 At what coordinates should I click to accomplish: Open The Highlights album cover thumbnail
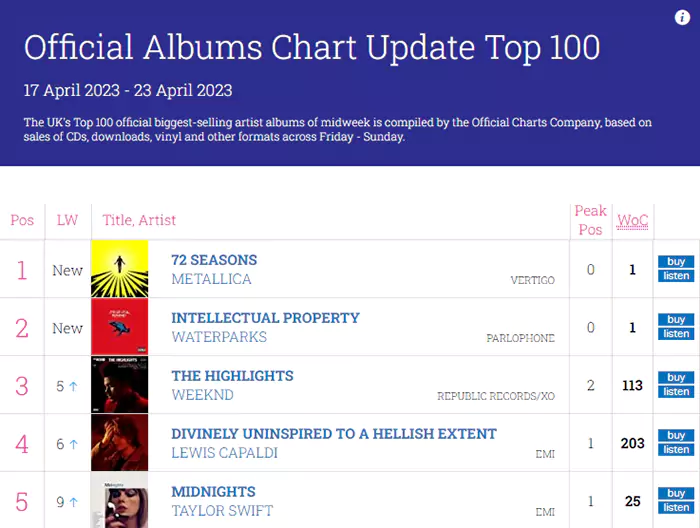(120, 385)
